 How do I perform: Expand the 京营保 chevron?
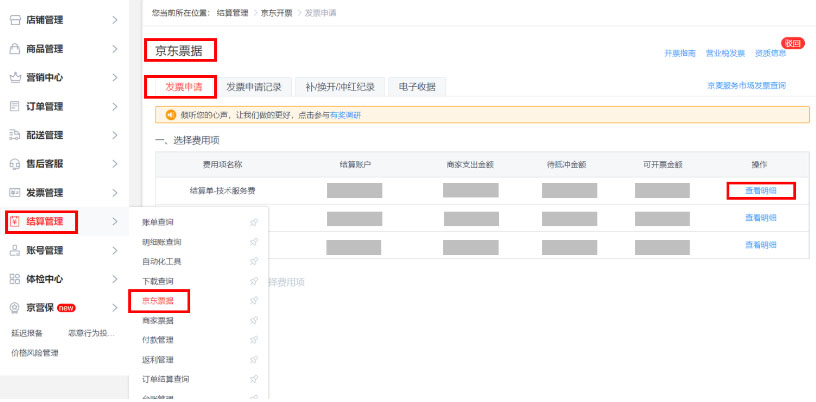tap(115, 308)
